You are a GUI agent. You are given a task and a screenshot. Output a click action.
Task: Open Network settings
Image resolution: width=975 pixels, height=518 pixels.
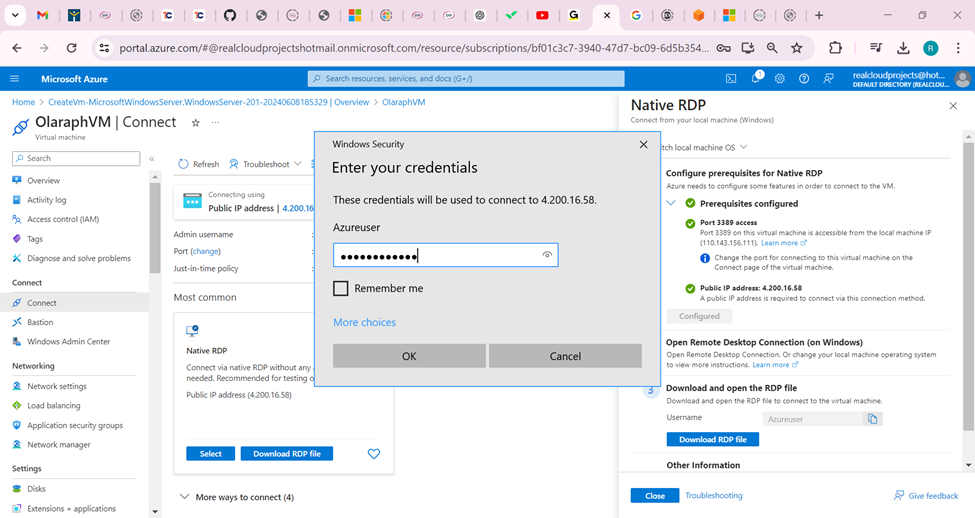point(57,386)
